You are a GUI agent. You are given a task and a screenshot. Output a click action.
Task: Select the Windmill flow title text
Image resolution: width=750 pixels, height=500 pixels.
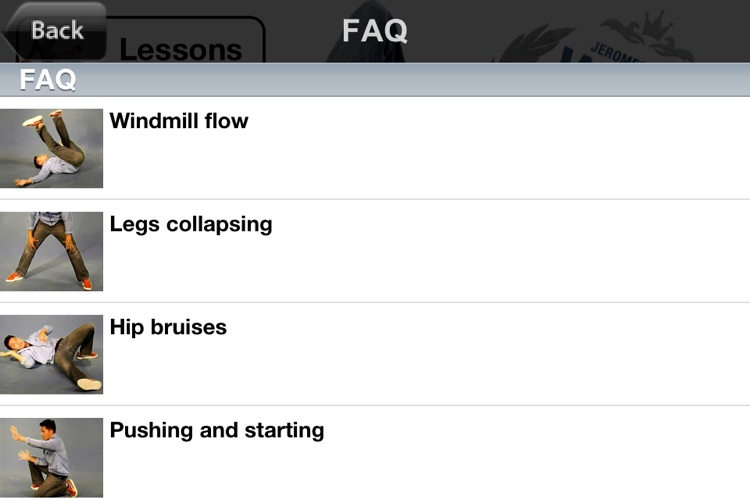179,121
